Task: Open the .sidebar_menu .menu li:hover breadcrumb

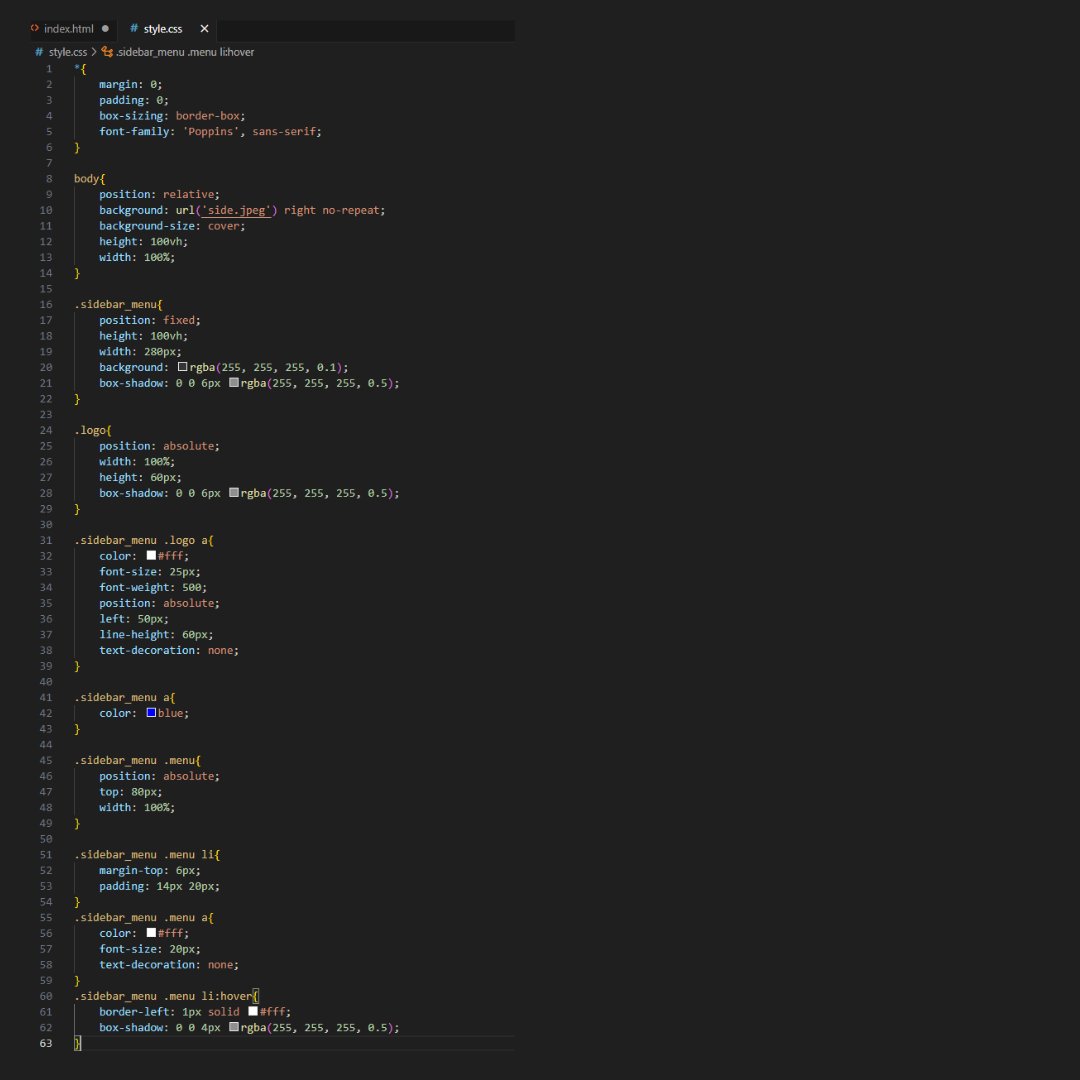Action: point(185,52)
